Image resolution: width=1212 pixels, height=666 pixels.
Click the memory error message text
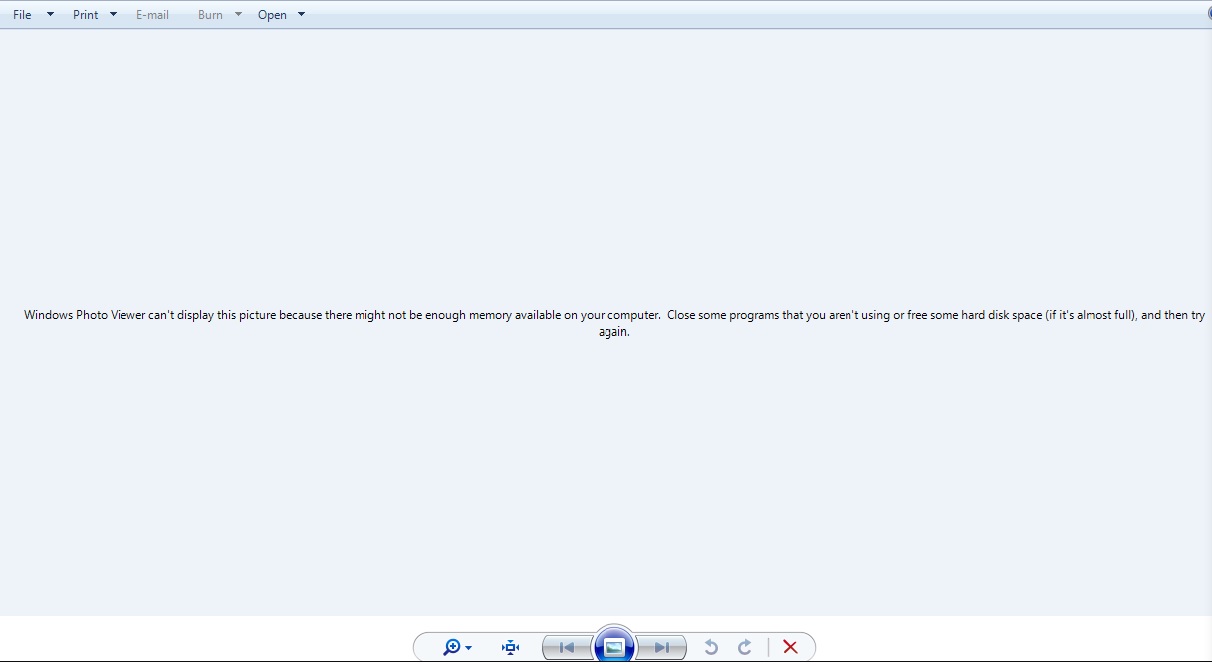pos(614,322)
